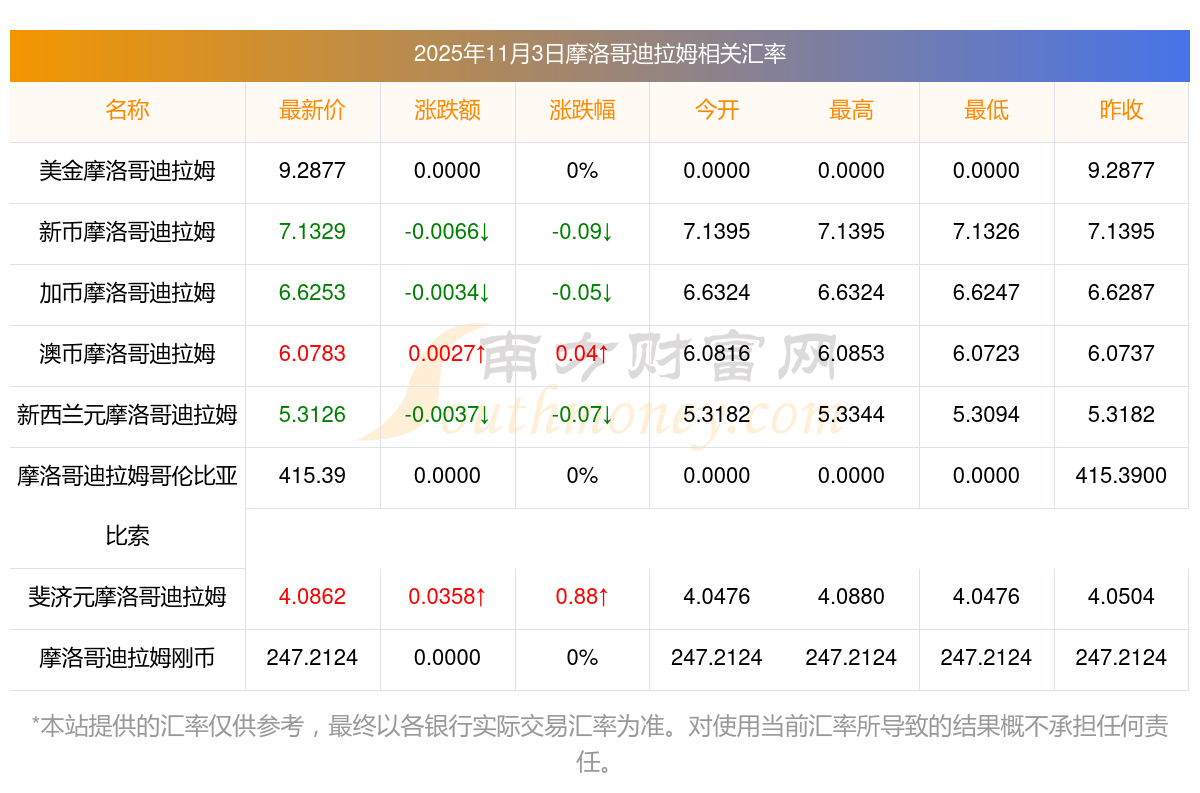1200x793 pixels.
Task: Click the previous close 6.0737
Action: point(1121,354)
